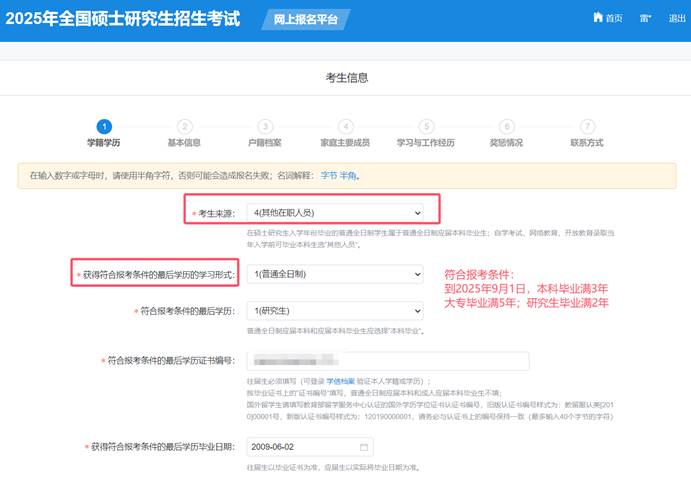Screen dimensions: 691x478
Task: Open the 半角 term explanation link
Action: point(349,175)
